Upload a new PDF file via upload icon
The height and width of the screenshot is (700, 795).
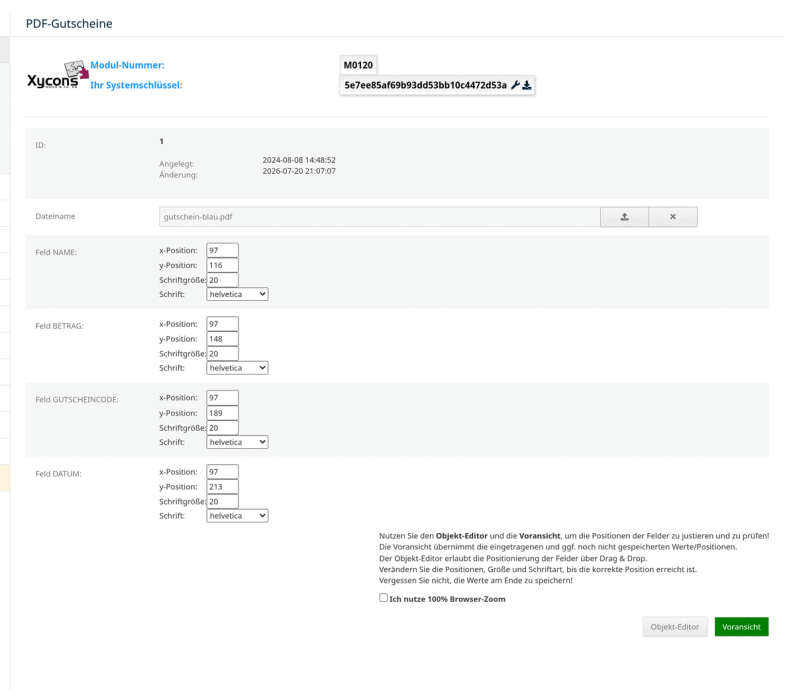point(625,217)
